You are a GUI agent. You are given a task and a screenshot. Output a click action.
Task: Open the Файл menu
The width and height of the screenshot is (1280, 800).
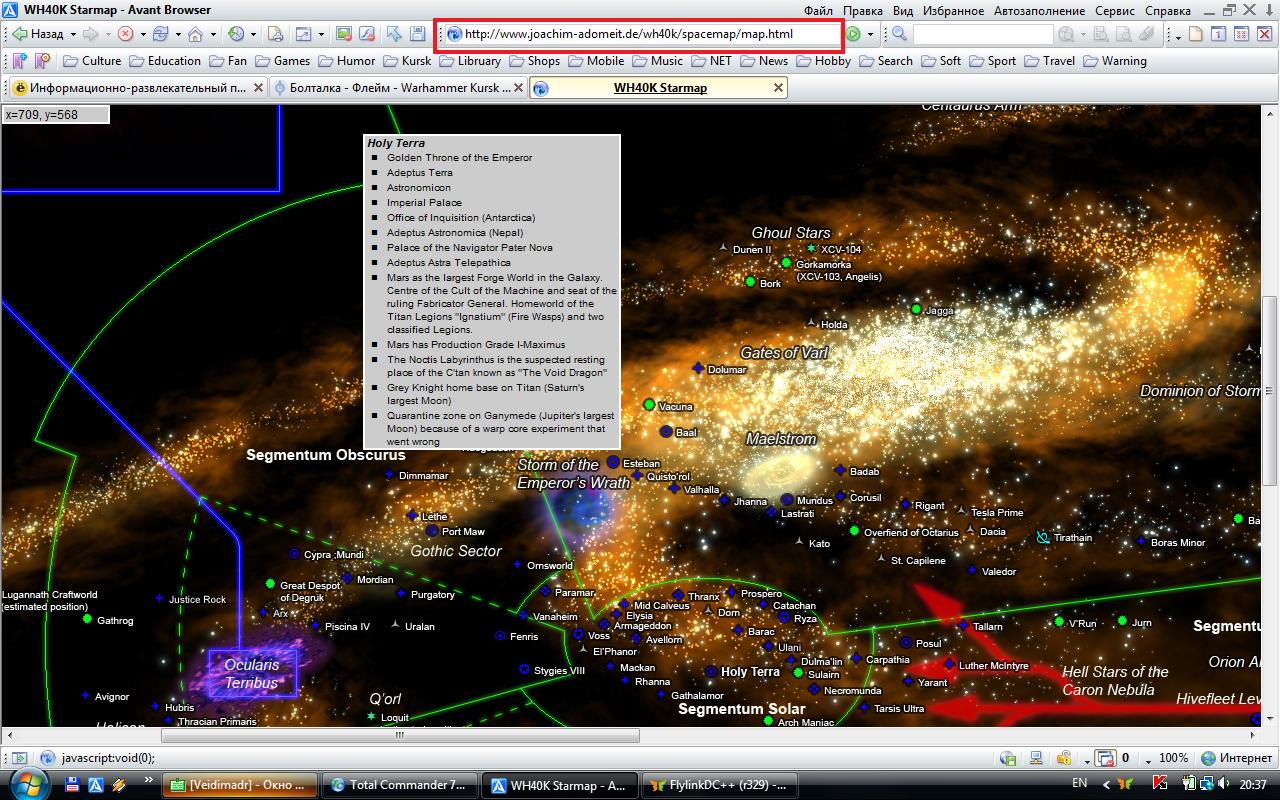point(818,10)
